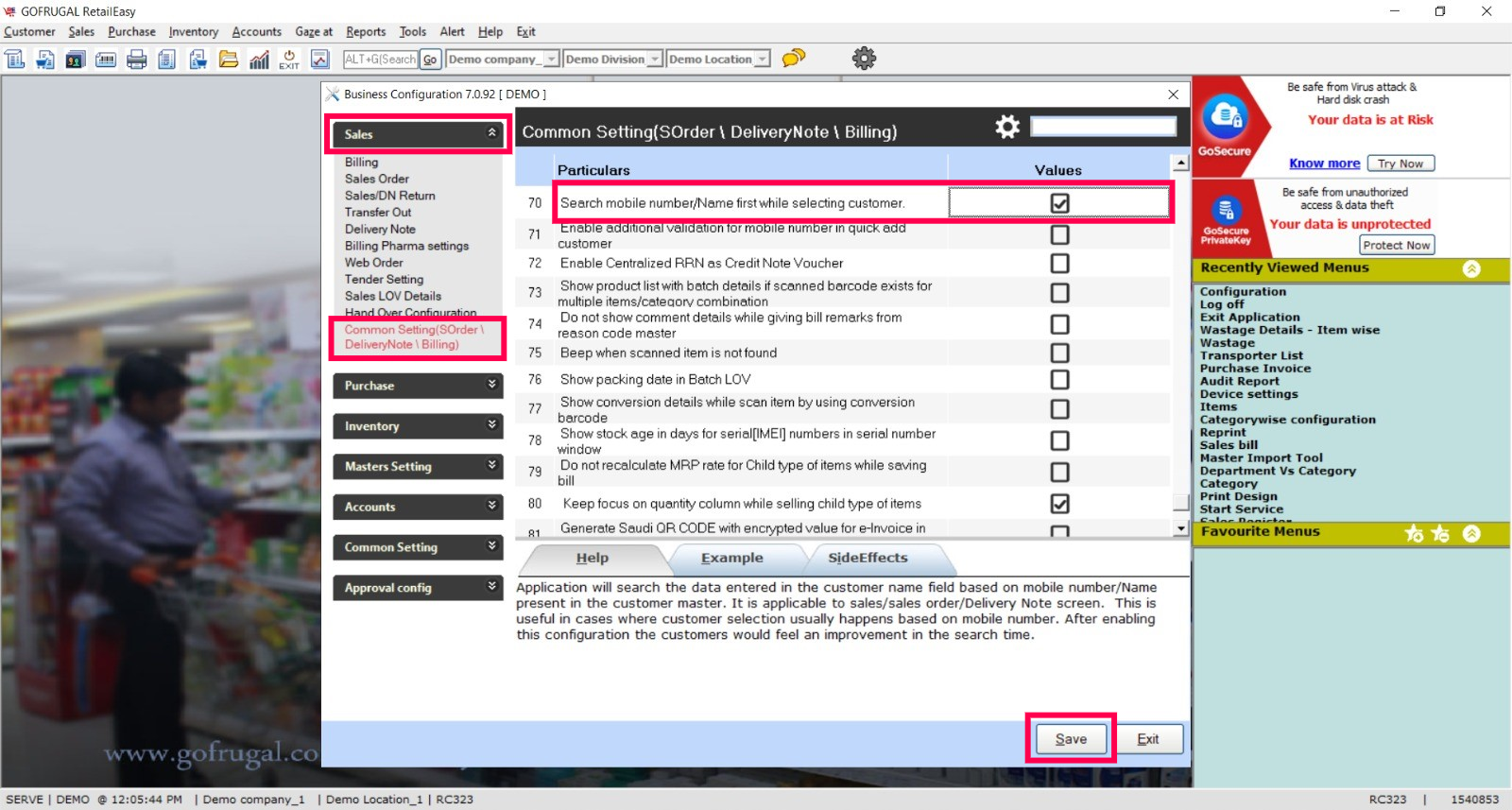Open the Demo Location dropdown
The width and height of the screenshot is (1512, 810).
(763, 60)
